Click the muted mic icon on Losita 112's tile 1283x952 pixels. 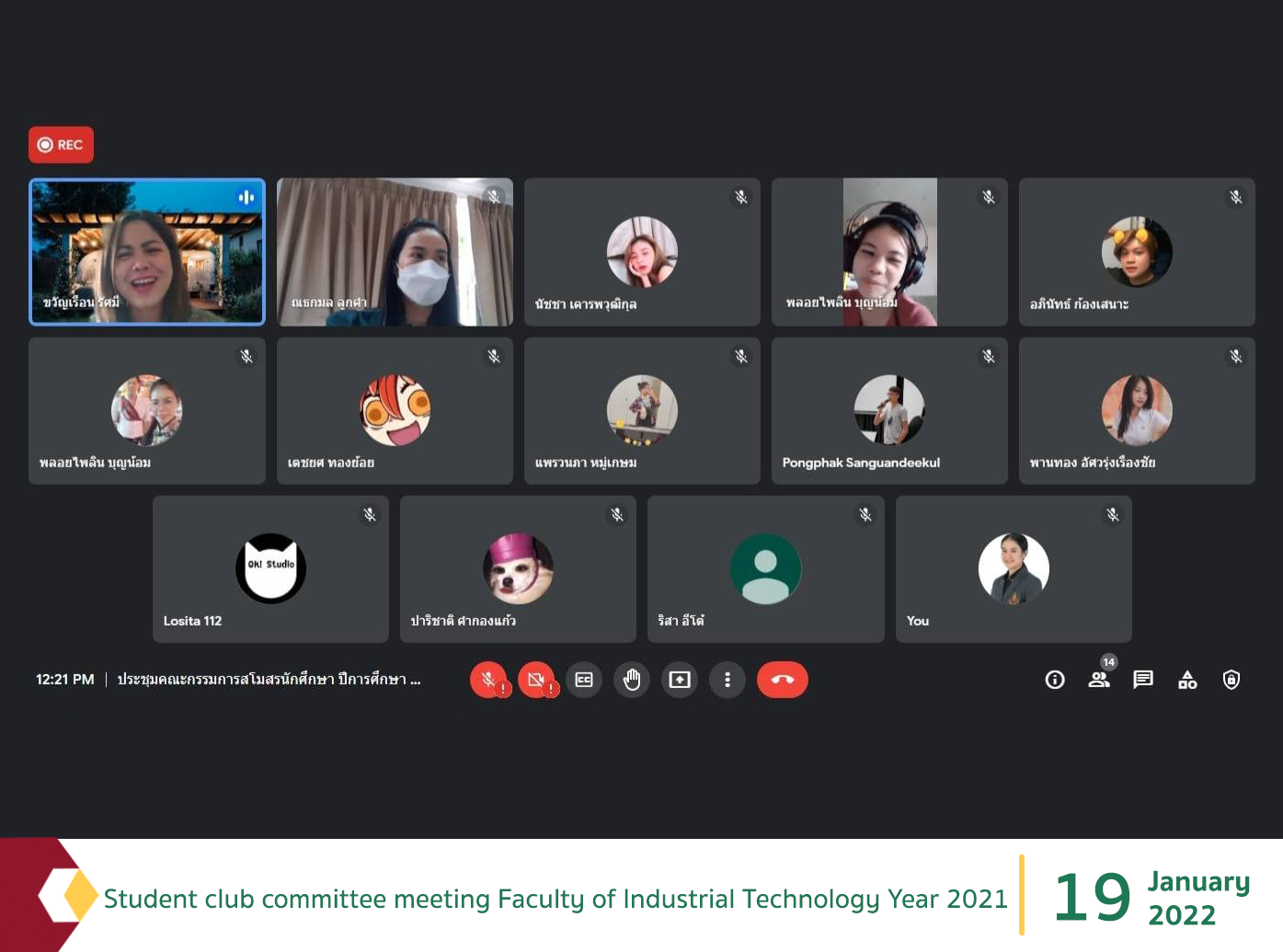click(370, 515)
